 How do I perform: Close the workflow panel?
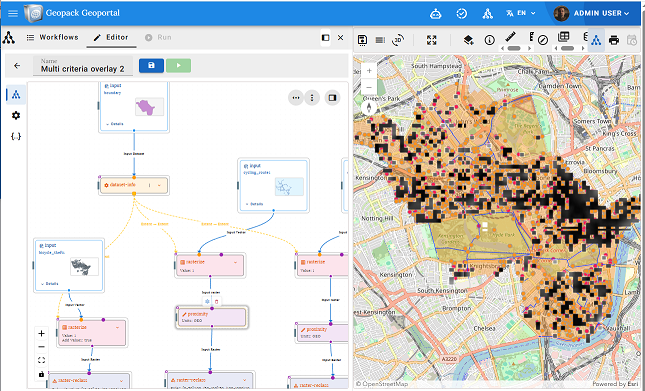tap(341, 37)
